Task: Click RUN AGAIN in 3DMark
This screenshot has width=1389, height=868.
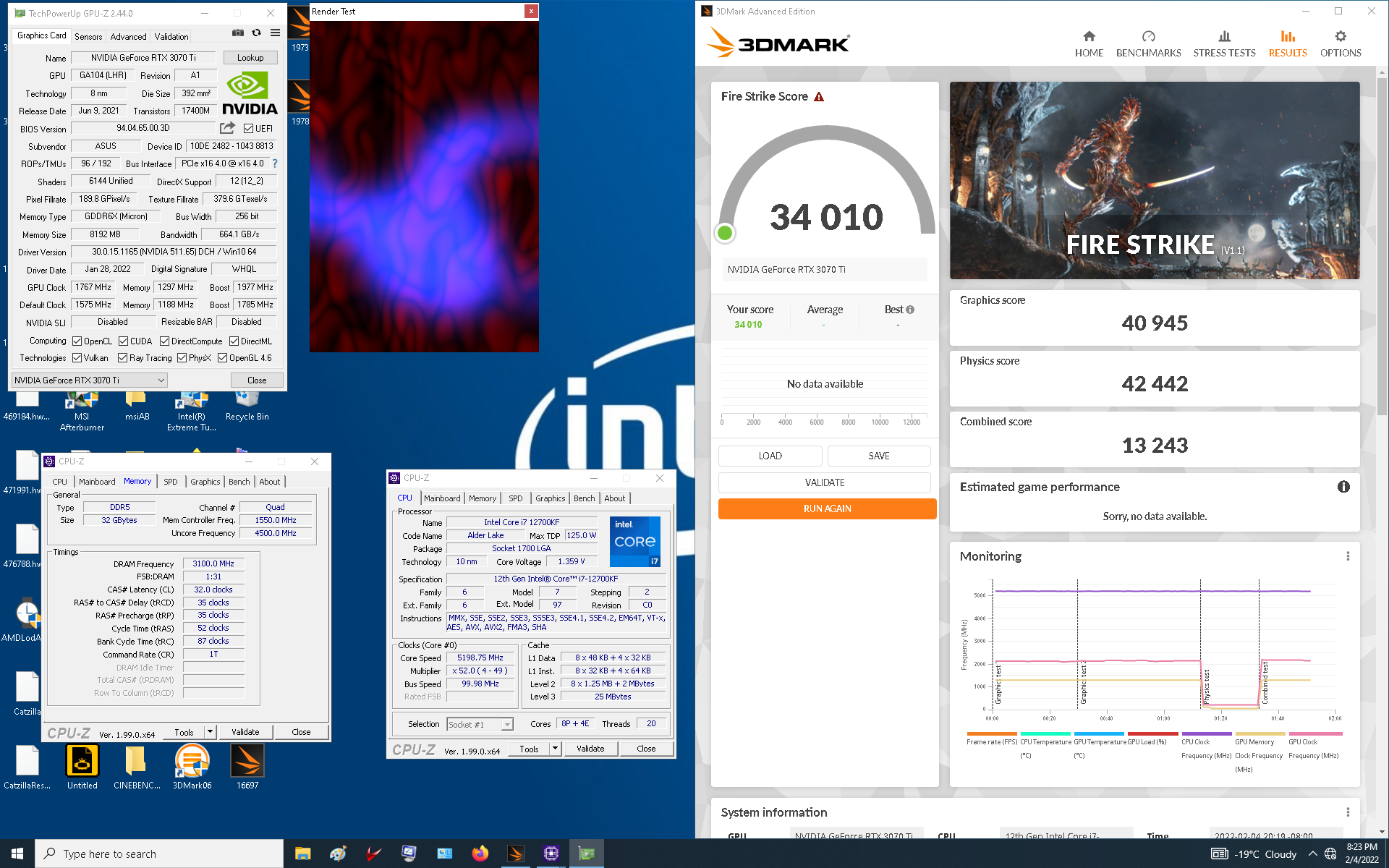Action: [x=827, y=509]
